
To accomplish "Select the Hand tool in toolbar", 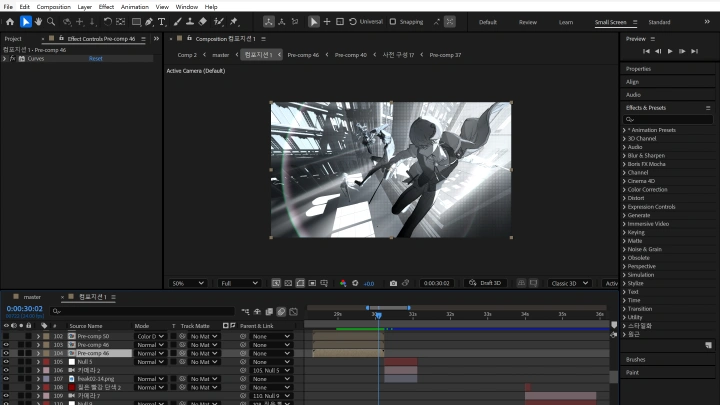I will pos(39,21).
